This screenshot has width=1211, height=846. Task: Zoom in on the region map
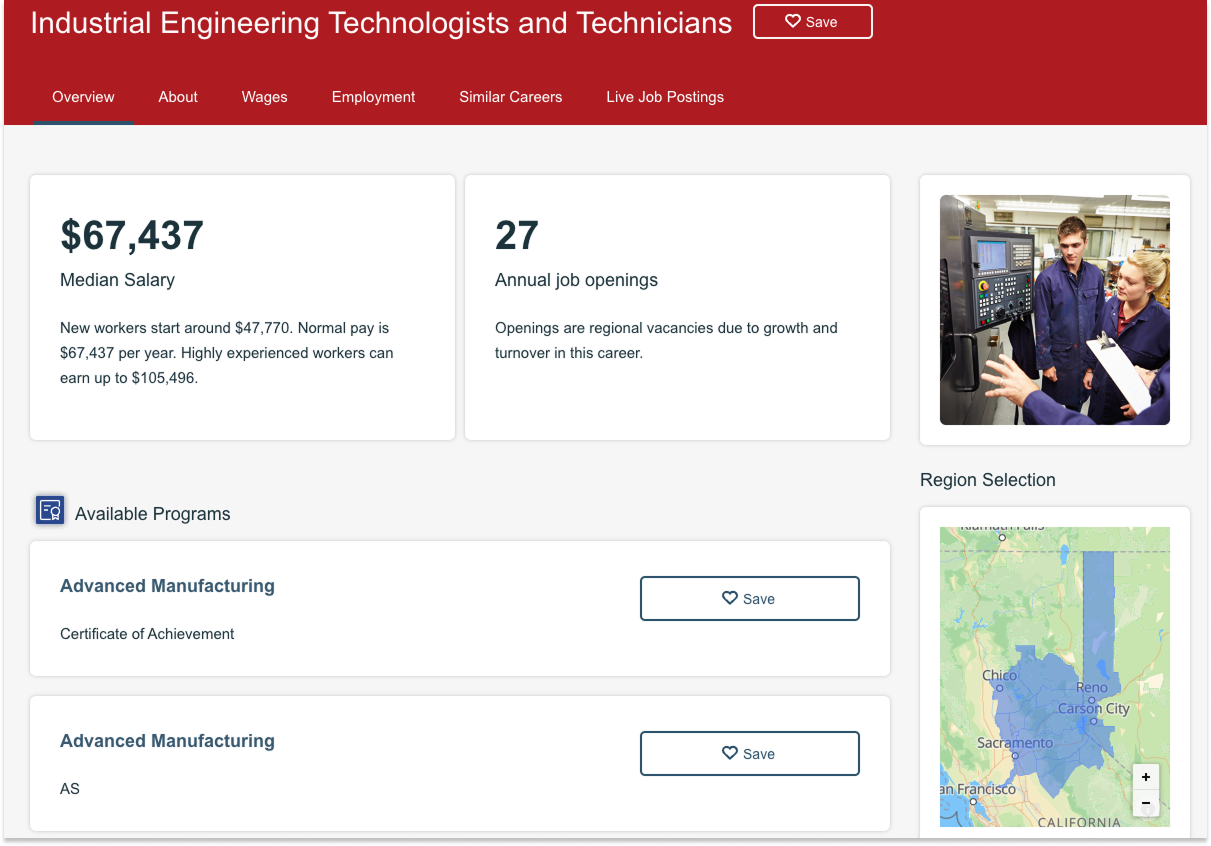click(x=1146, y=777)
